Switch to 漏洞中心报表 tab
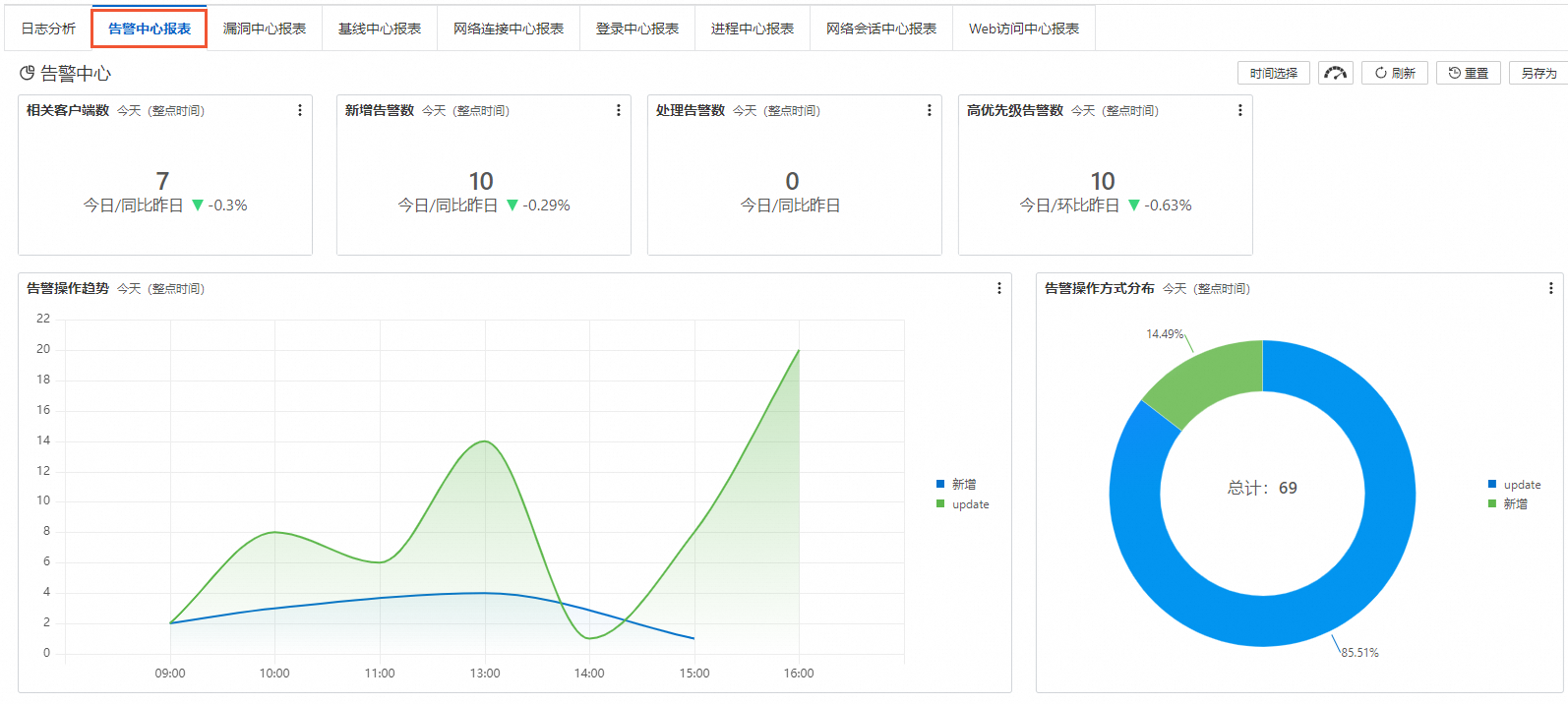 click(265, 29)
